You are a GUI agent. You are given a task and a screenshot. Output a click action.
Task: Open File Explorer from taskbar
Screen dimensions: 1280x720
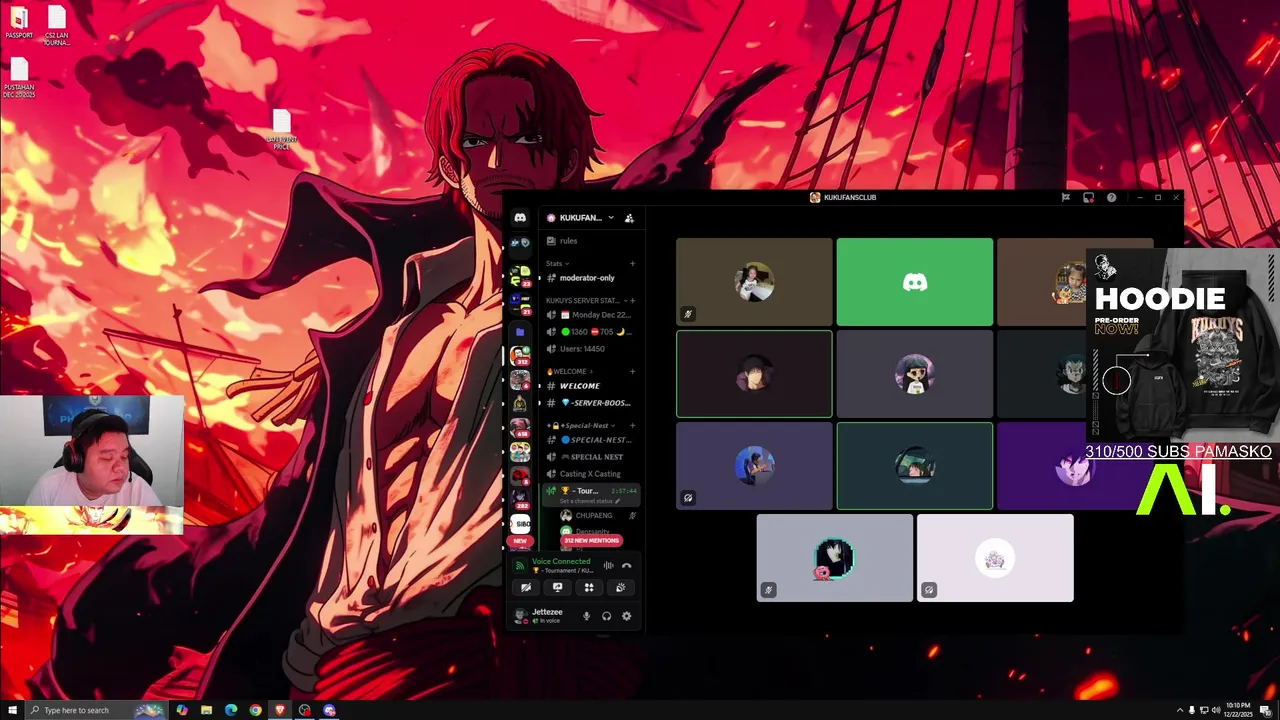[206, 710]
